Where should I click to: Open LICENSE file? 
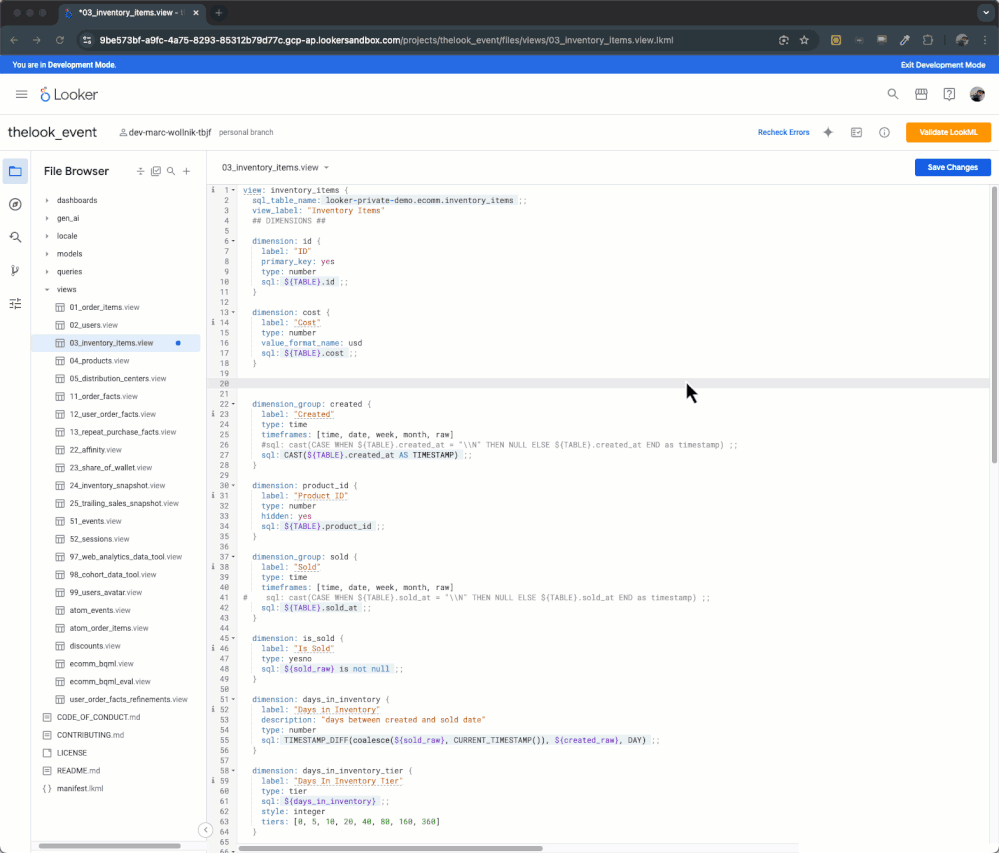tap(71, 753)
